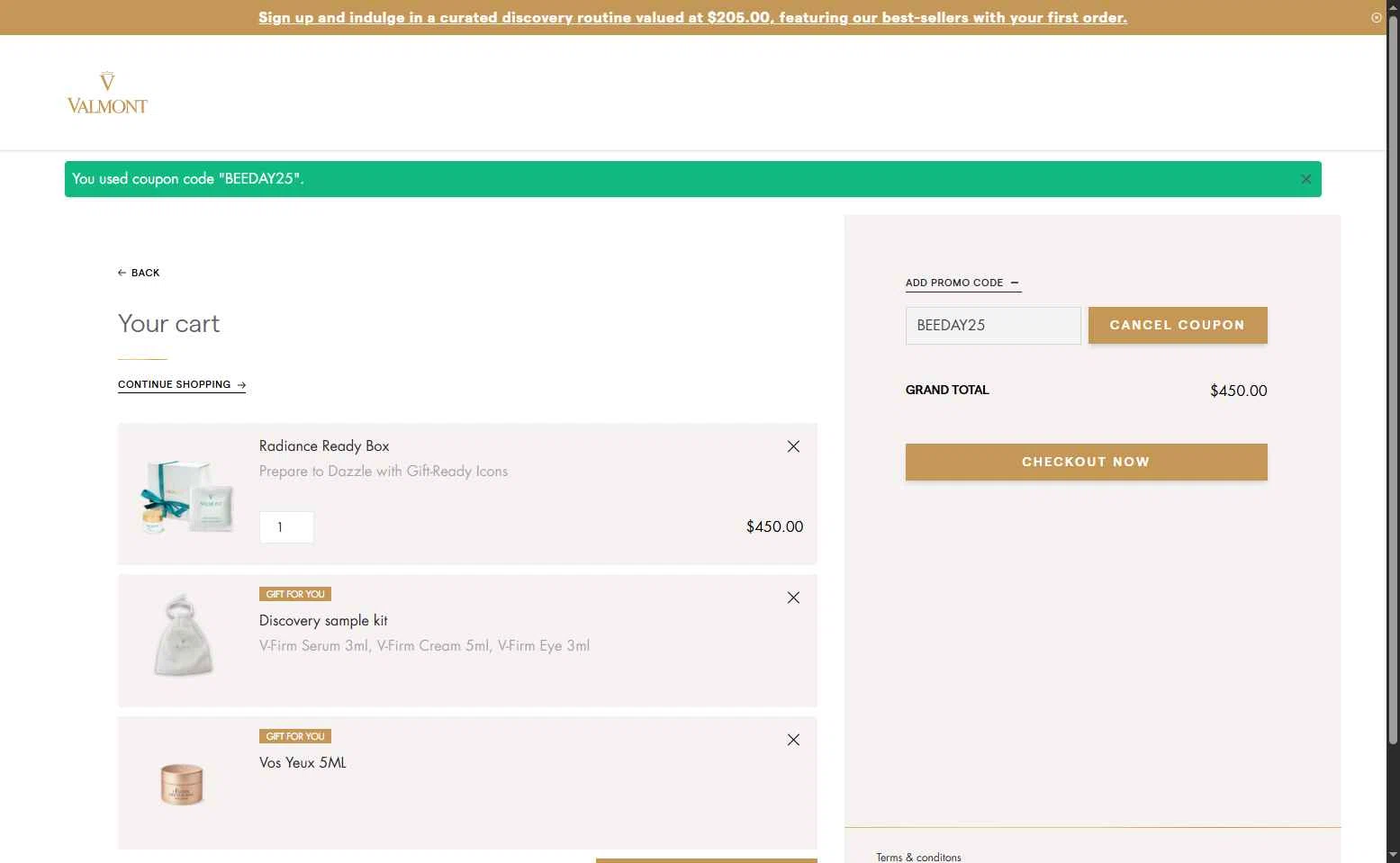Viewport: 1400px width, 863px height.
Task: Collapse the Add Promo Code section
Action: [x=963, y=283]
